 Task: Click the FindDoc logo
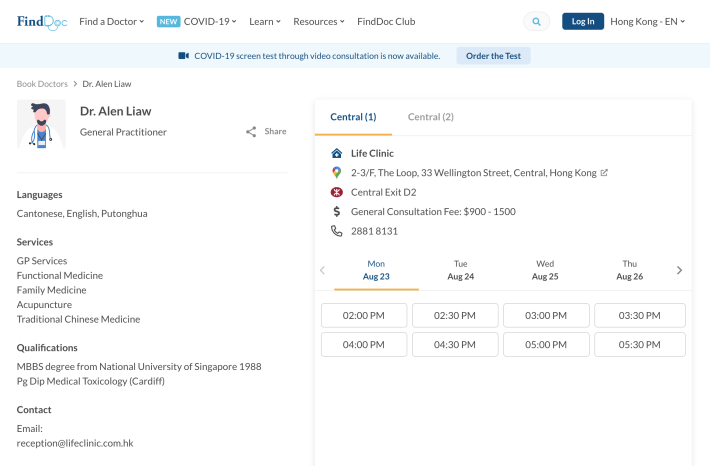[x=41, y=21]
